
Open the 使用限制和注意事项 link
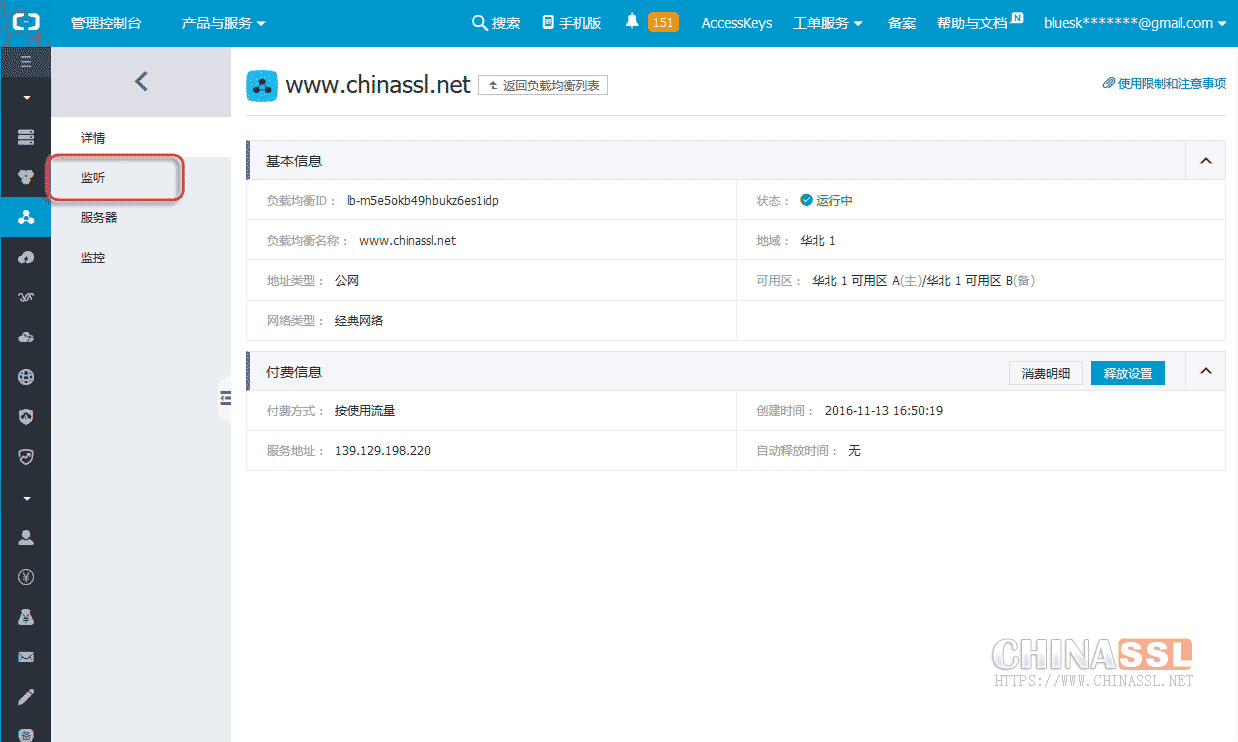(1164, 84)
